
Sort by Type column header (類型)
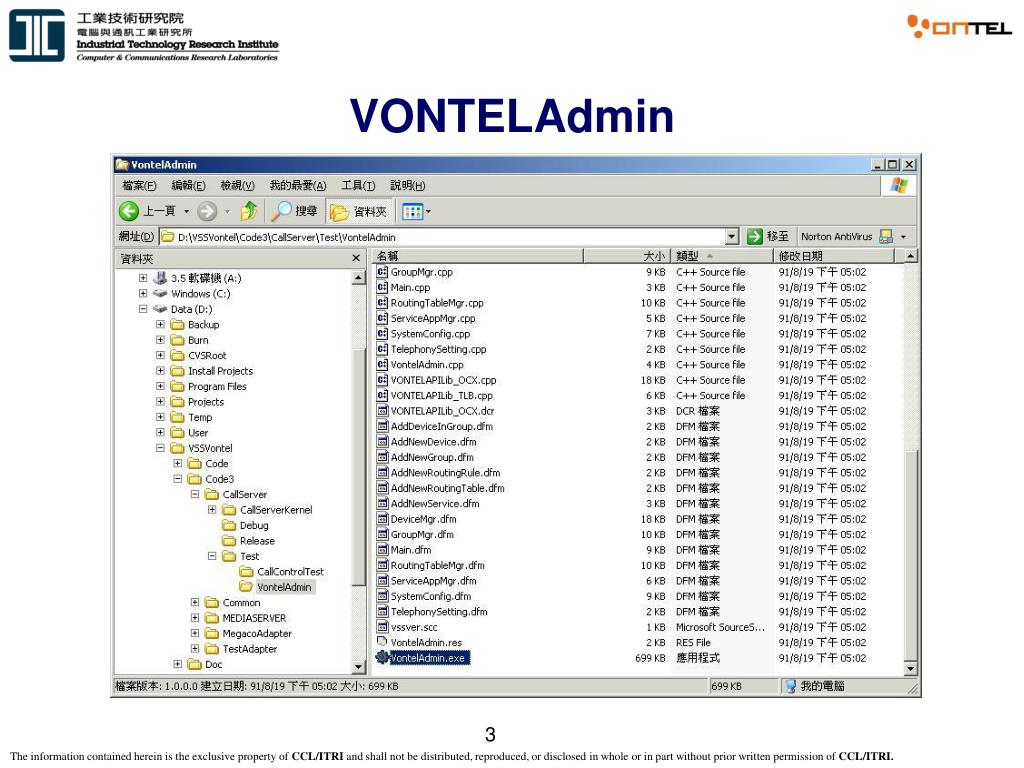(722, 256)
